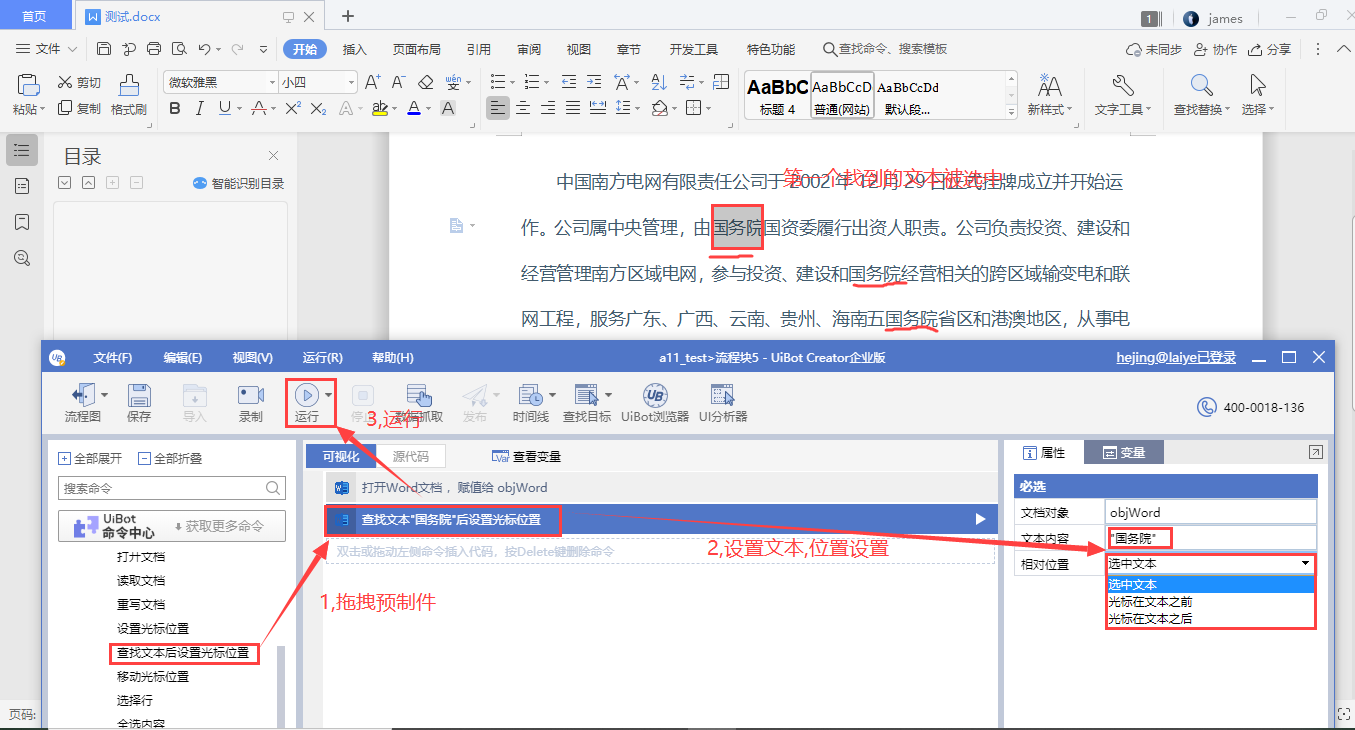Click UiBot 流程图 toolbar icon

click(x=83, y=403)
